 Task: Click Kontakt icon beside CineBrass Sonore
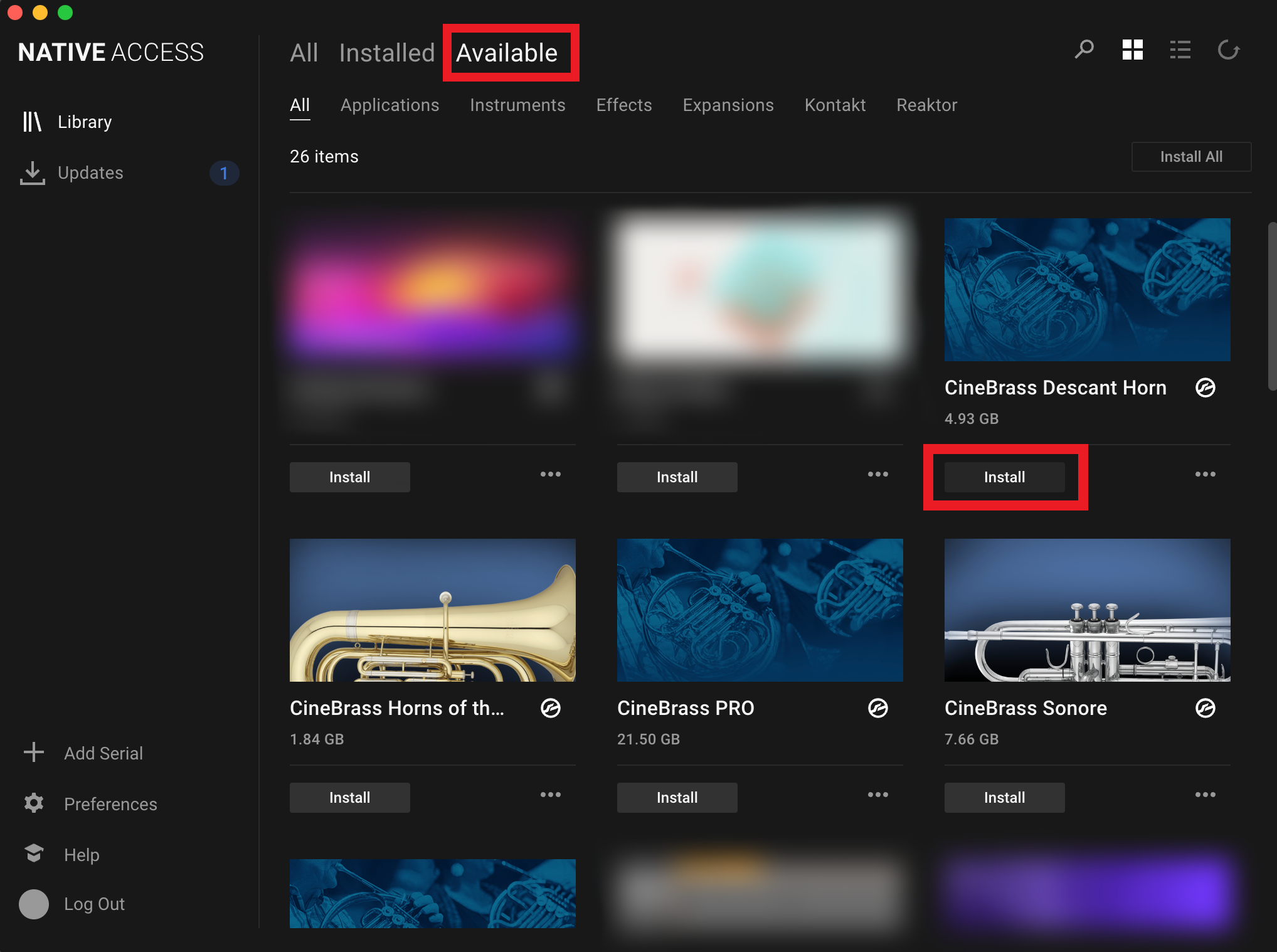pos(1205,708)
